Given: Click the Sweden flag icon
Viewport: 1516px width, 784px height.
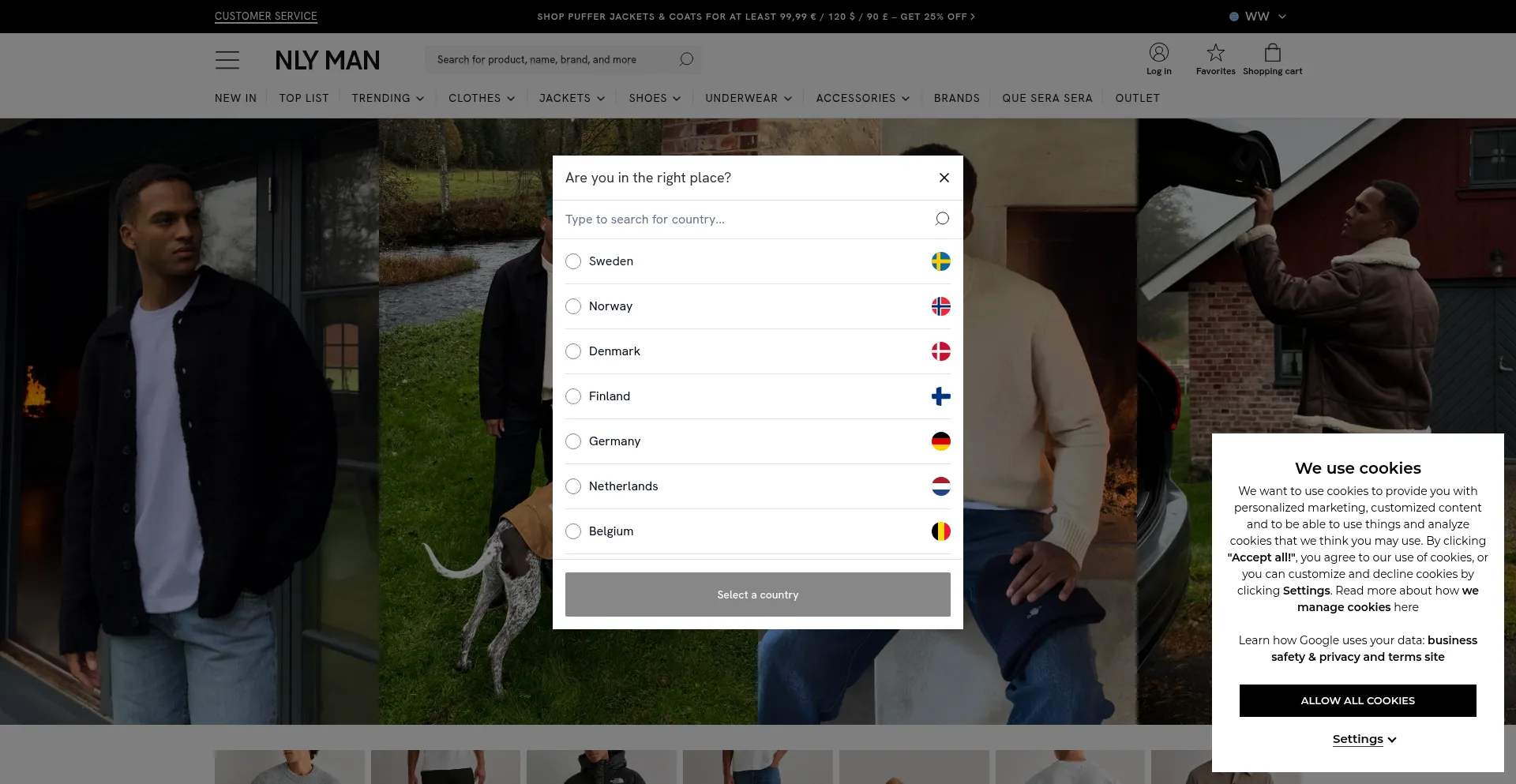Looking at the screenshot, I should pos(940,261).
